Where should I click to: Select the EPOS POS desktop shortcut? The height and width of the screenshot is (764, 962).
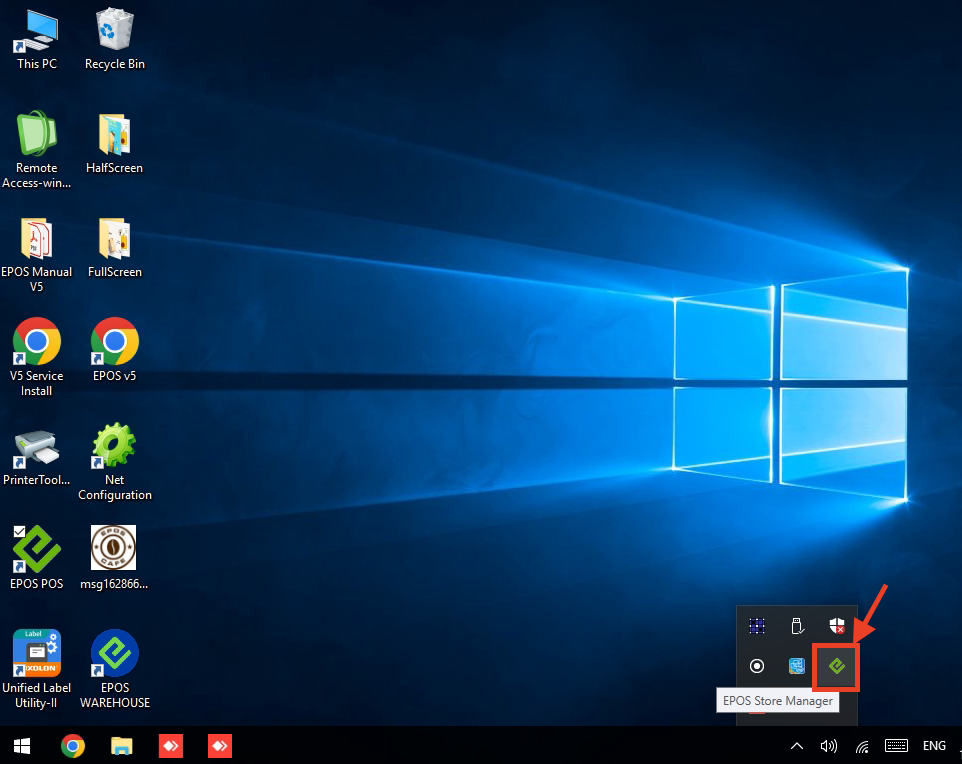pos(36,558)
